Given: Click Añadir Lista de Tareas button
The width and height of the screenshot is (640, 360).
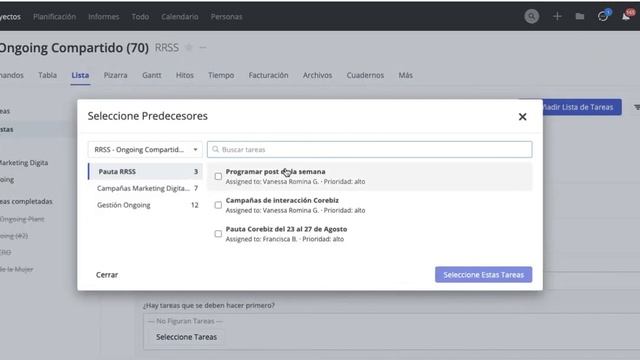Looking at the screenshot, I should pos(582,107).
